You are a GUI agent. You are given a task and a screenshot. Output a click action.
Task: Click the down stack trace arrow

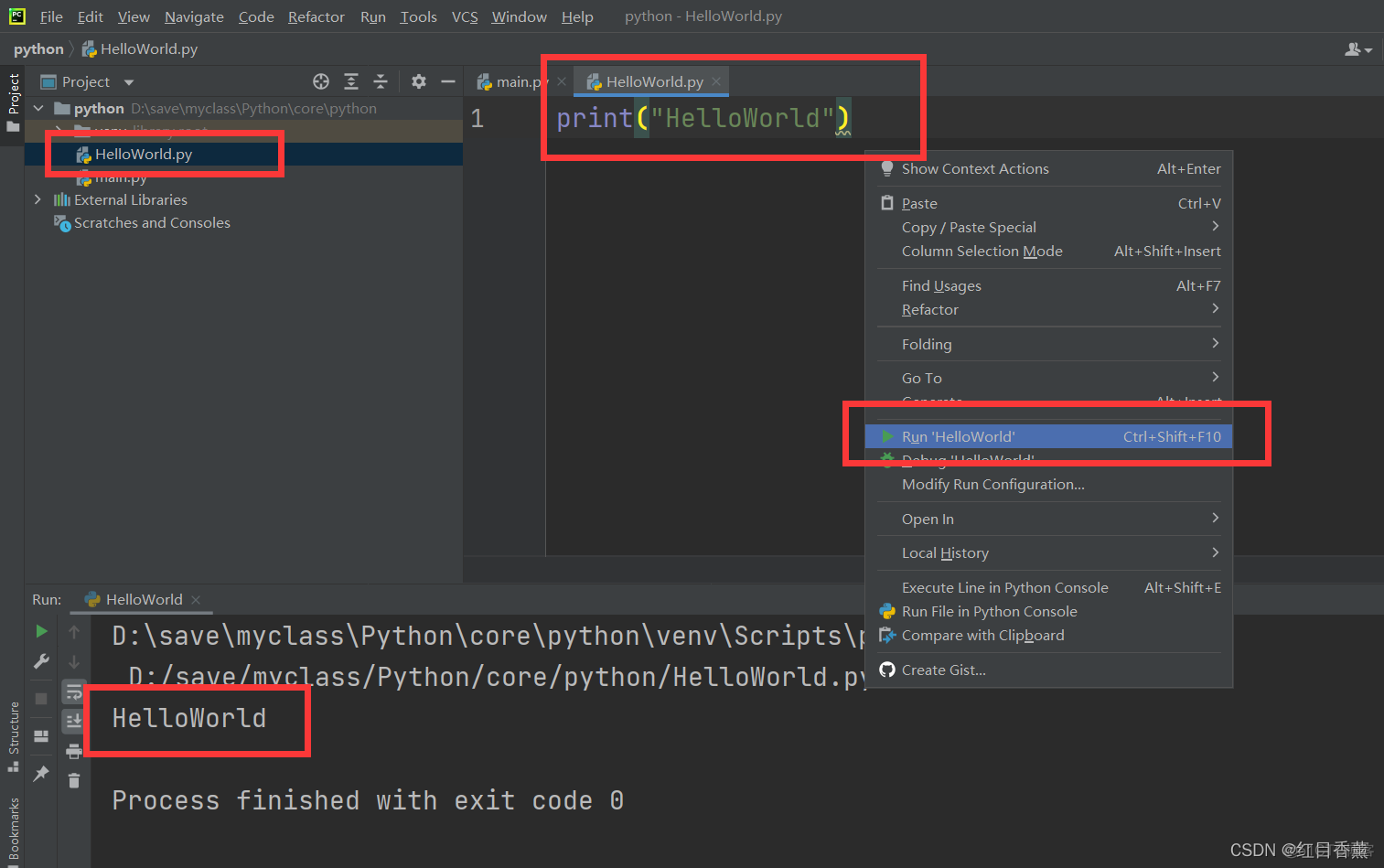tap(74, 661)
